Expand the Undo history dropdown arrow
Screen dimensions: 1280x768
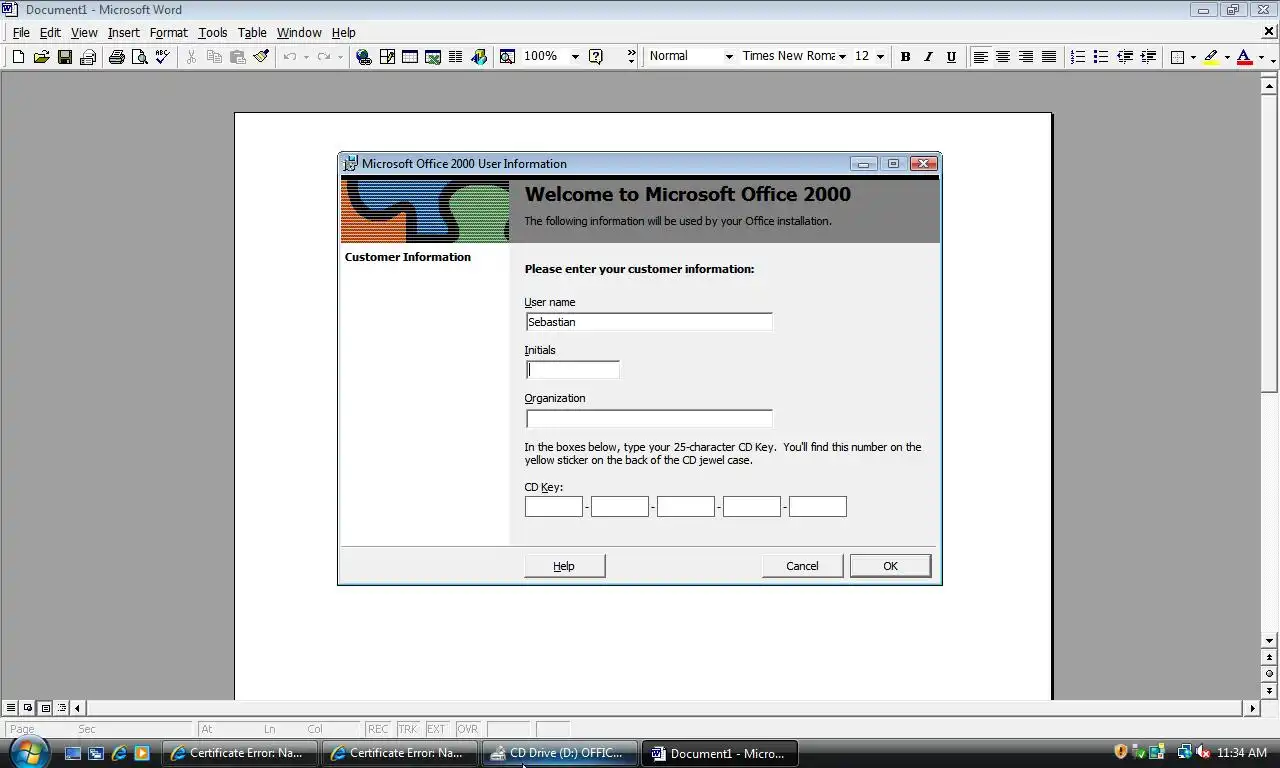pos(306,57)
